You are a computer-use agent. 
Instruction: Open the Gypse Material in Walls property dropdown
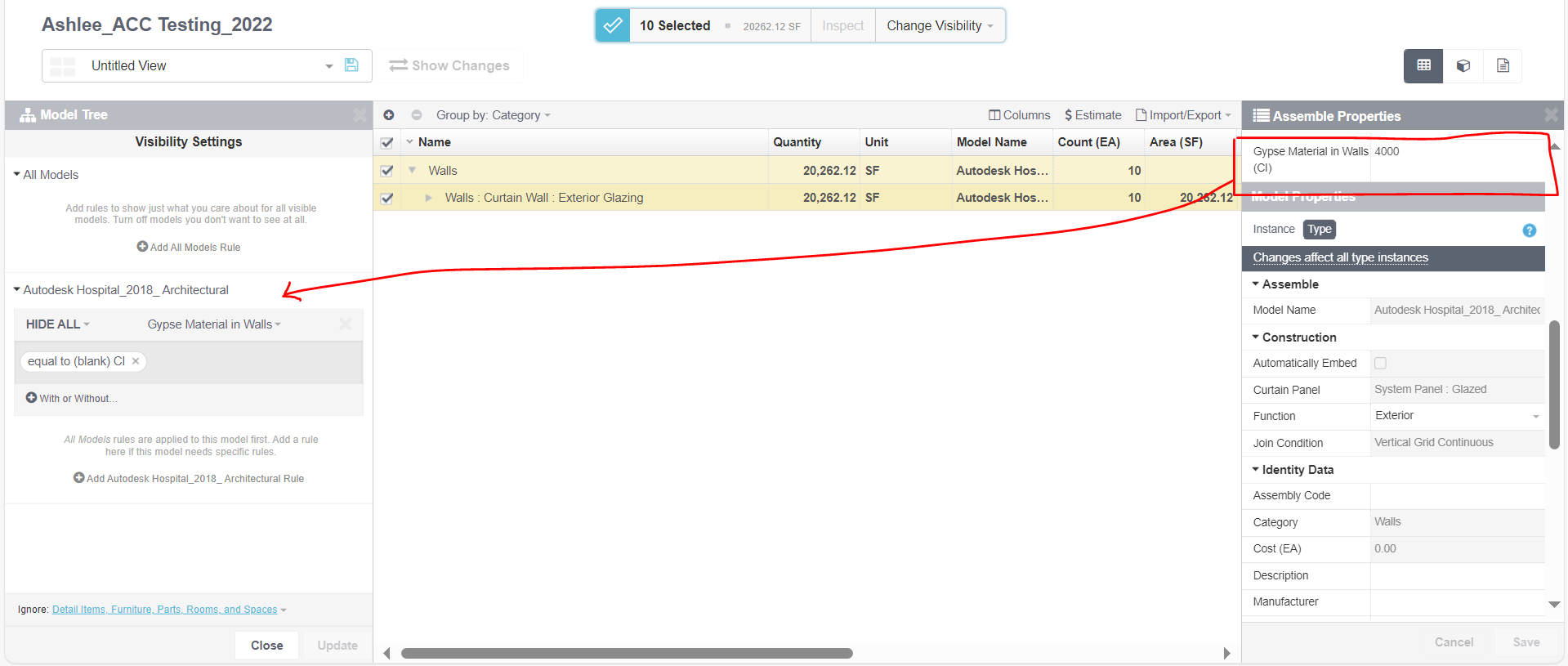(214, 324)
